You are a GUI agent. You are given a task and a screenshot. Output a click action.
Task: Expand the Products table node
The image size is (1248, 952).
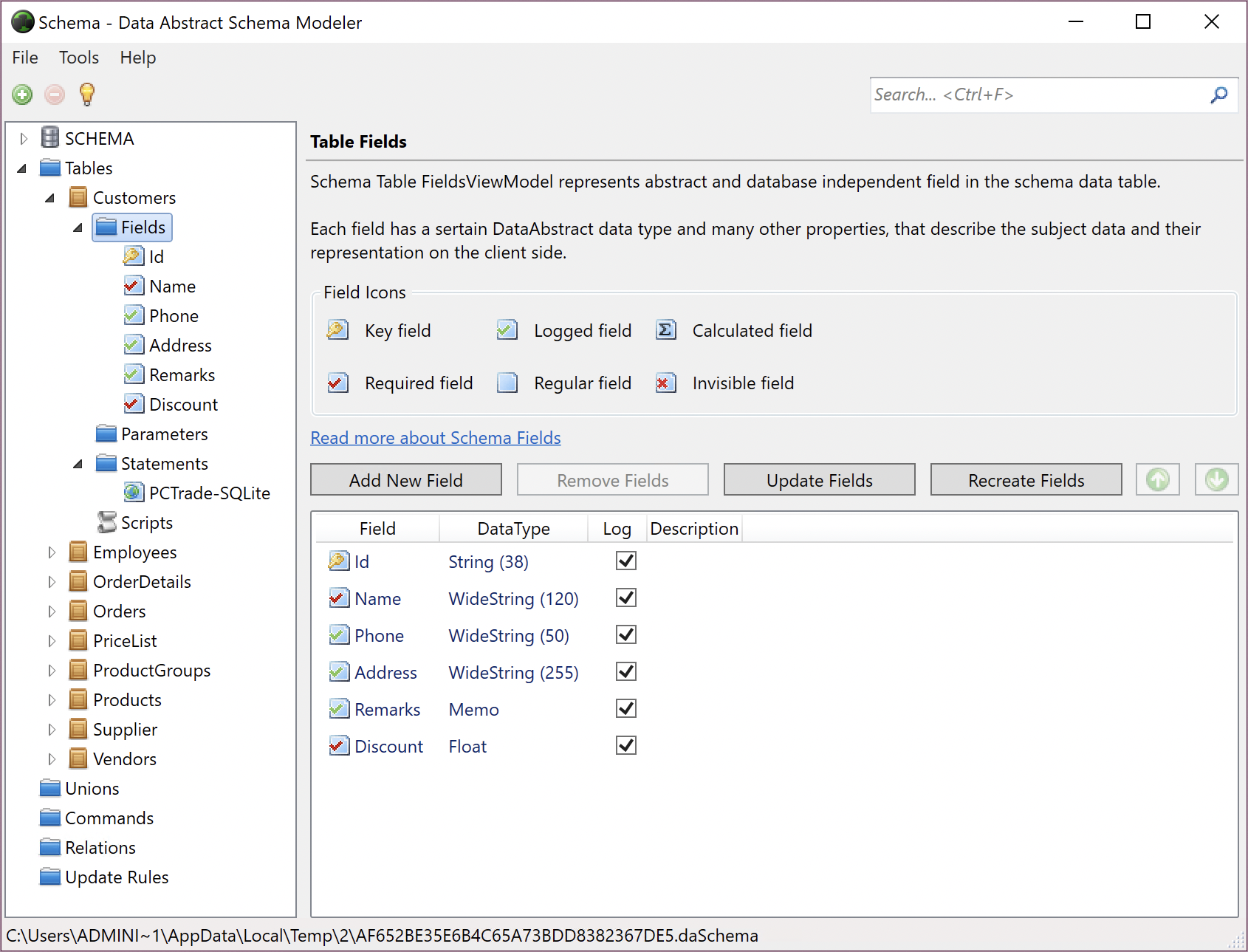pyautogui.click(x=52, y=699)
